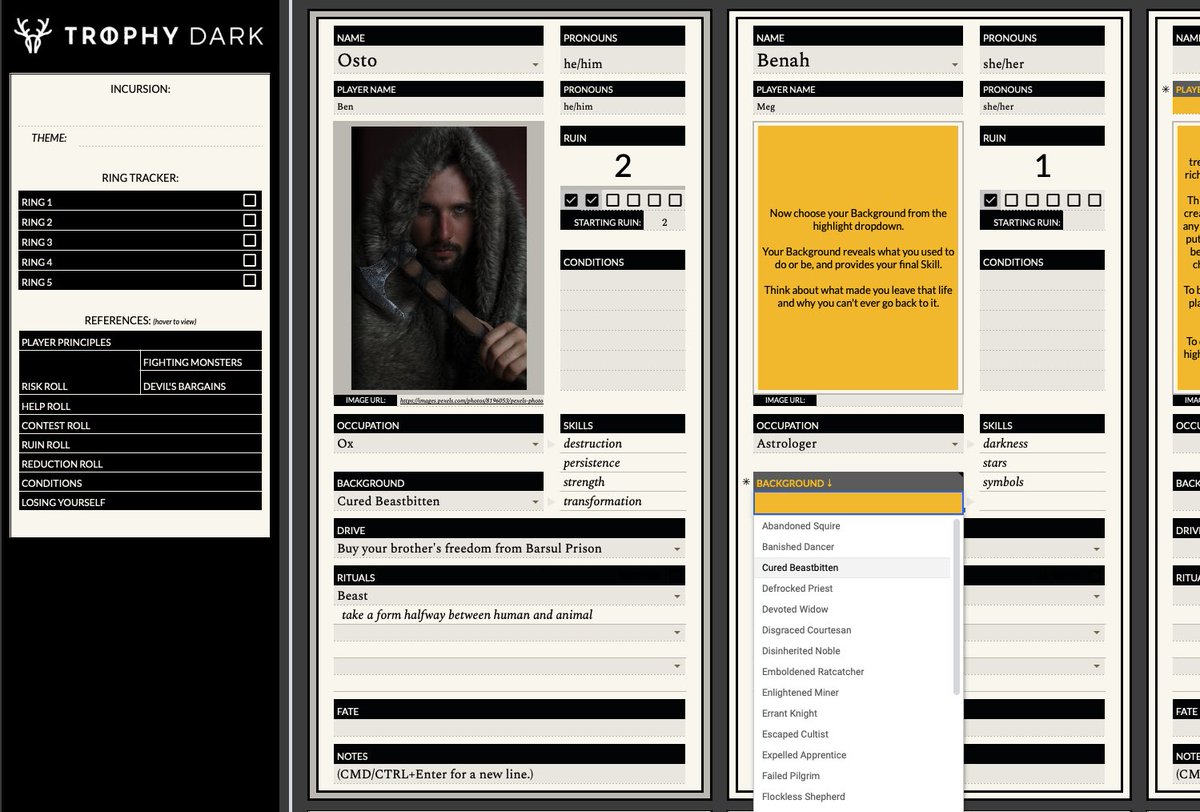
Task: Choose Cured Beastbitten in the dropdown list
Action: click(x=853, y=568)
